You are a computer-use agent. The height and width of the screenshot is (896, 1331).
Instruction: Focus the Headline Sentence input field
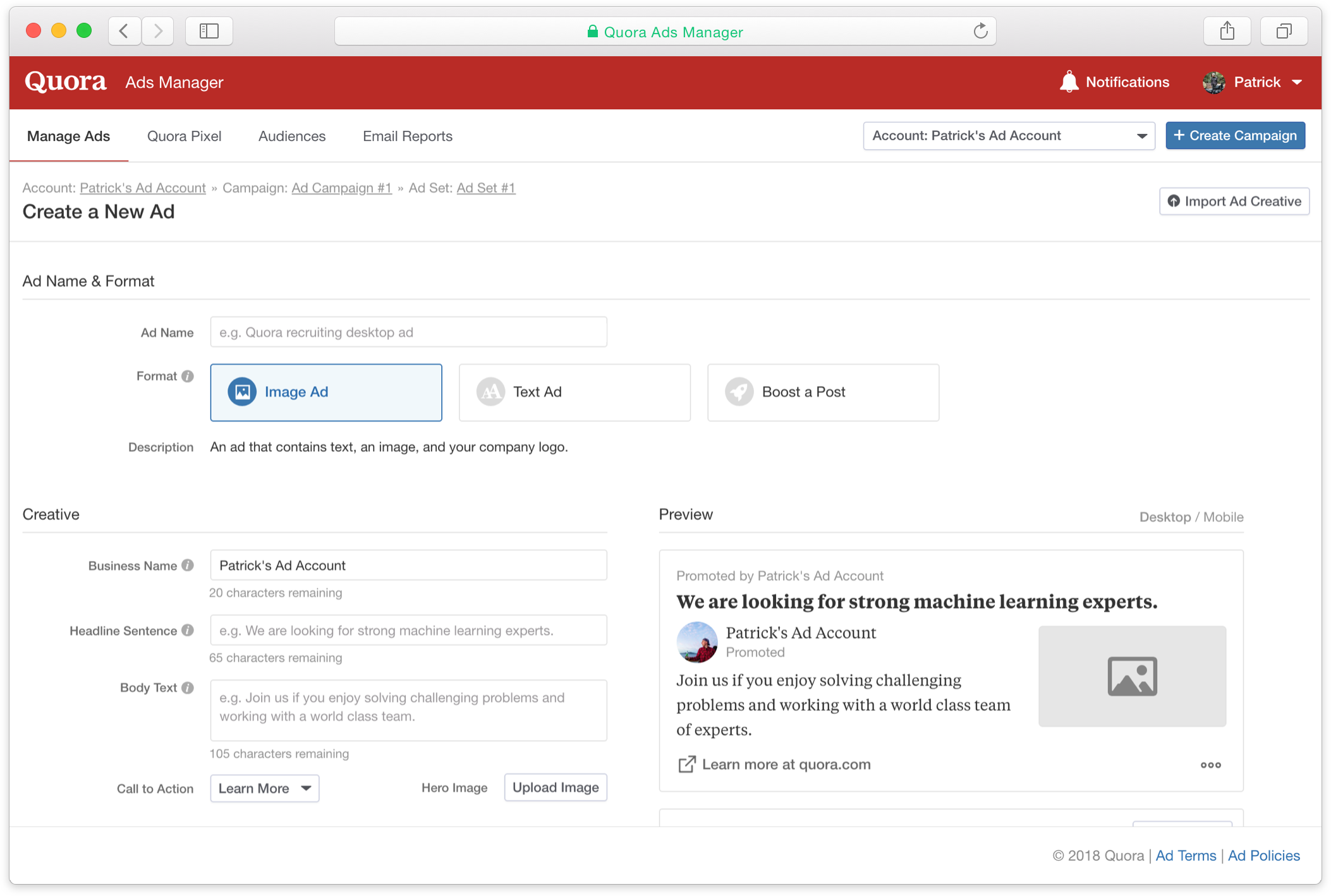tap(408, 630)
